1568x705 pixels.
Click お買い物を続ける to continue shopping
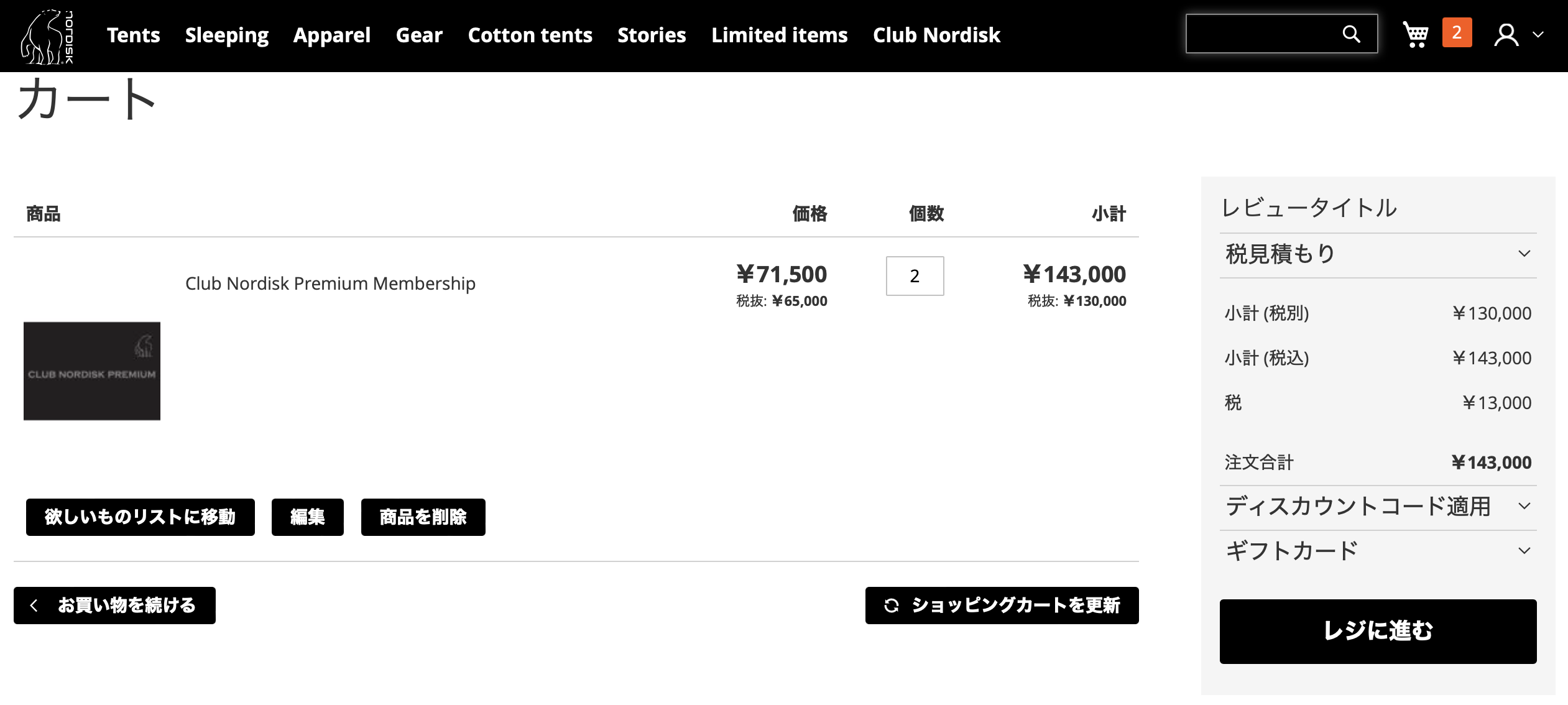tap(114, 605)
